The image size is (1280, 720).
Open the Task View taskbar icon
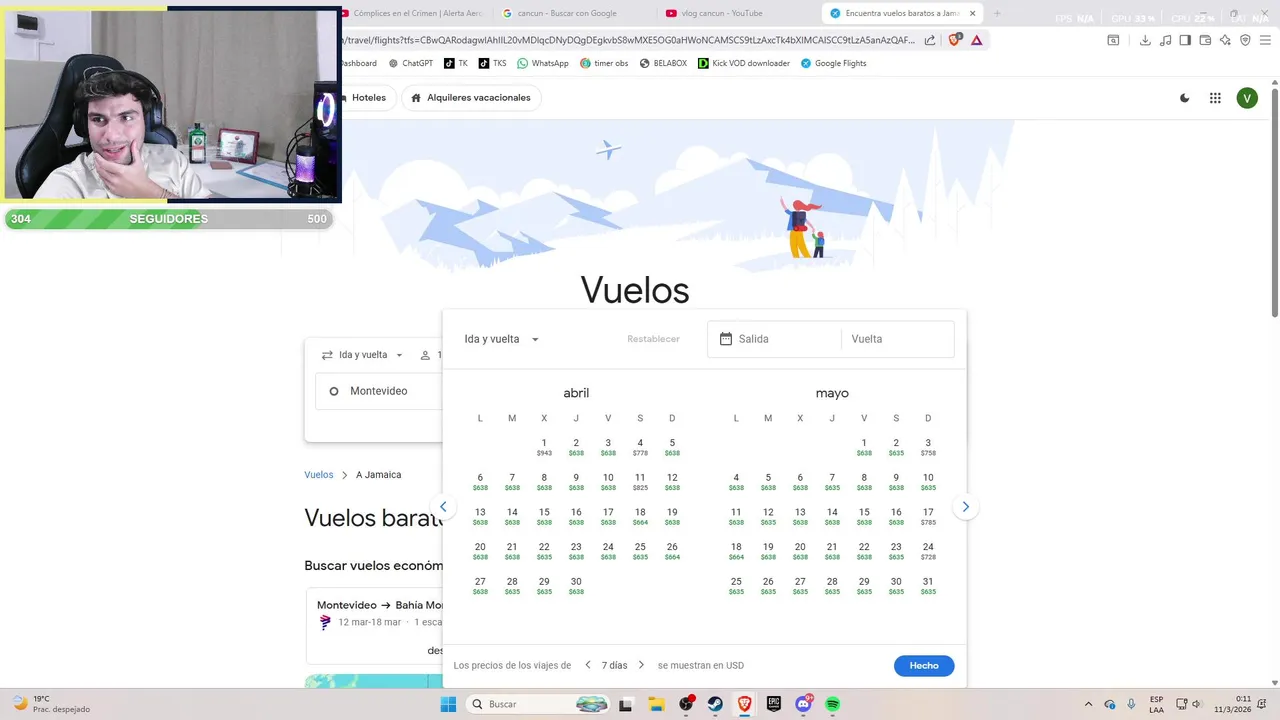tap(626, 704)
